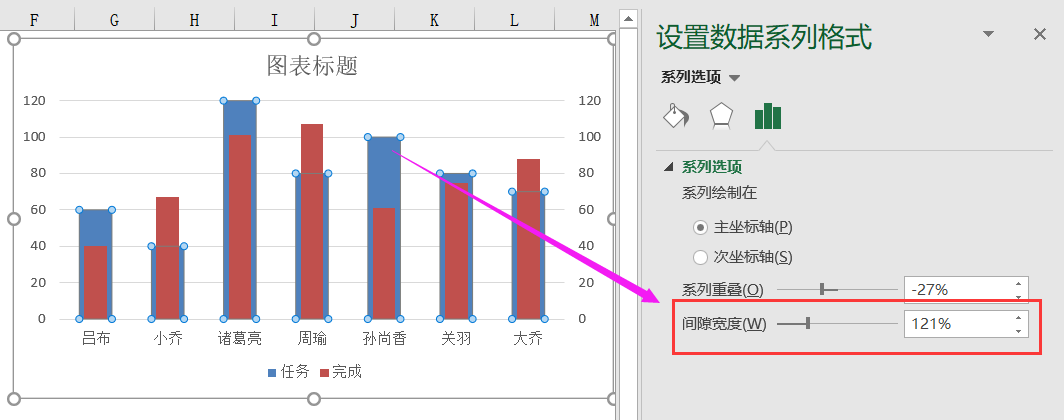Open the Fill & Line paint bucket tab
This screenshot has width=1064, height=420.
(675, 115)
